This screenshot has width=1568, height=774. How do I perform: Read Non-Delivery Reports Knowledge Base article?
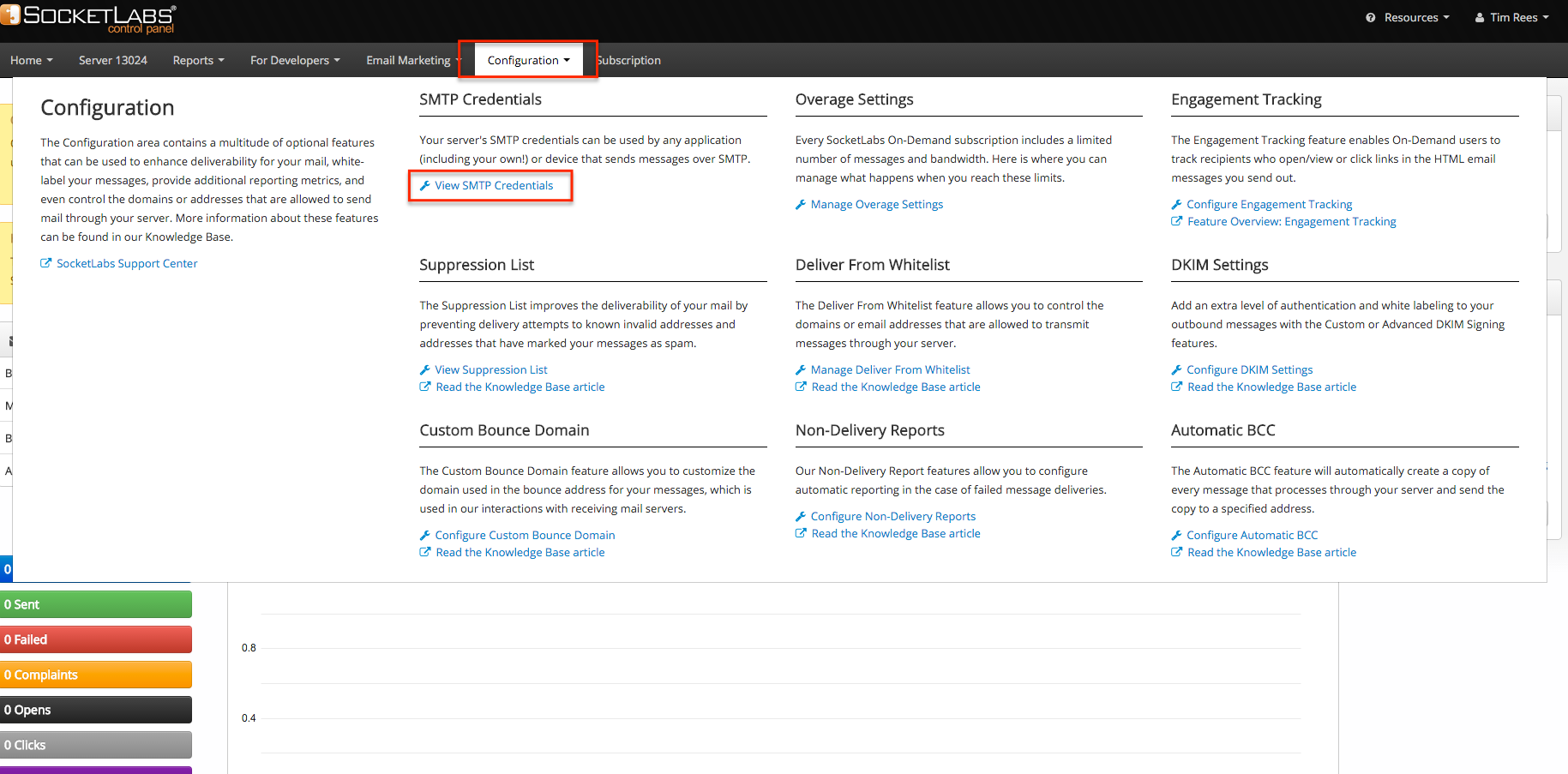coord(896,533)
